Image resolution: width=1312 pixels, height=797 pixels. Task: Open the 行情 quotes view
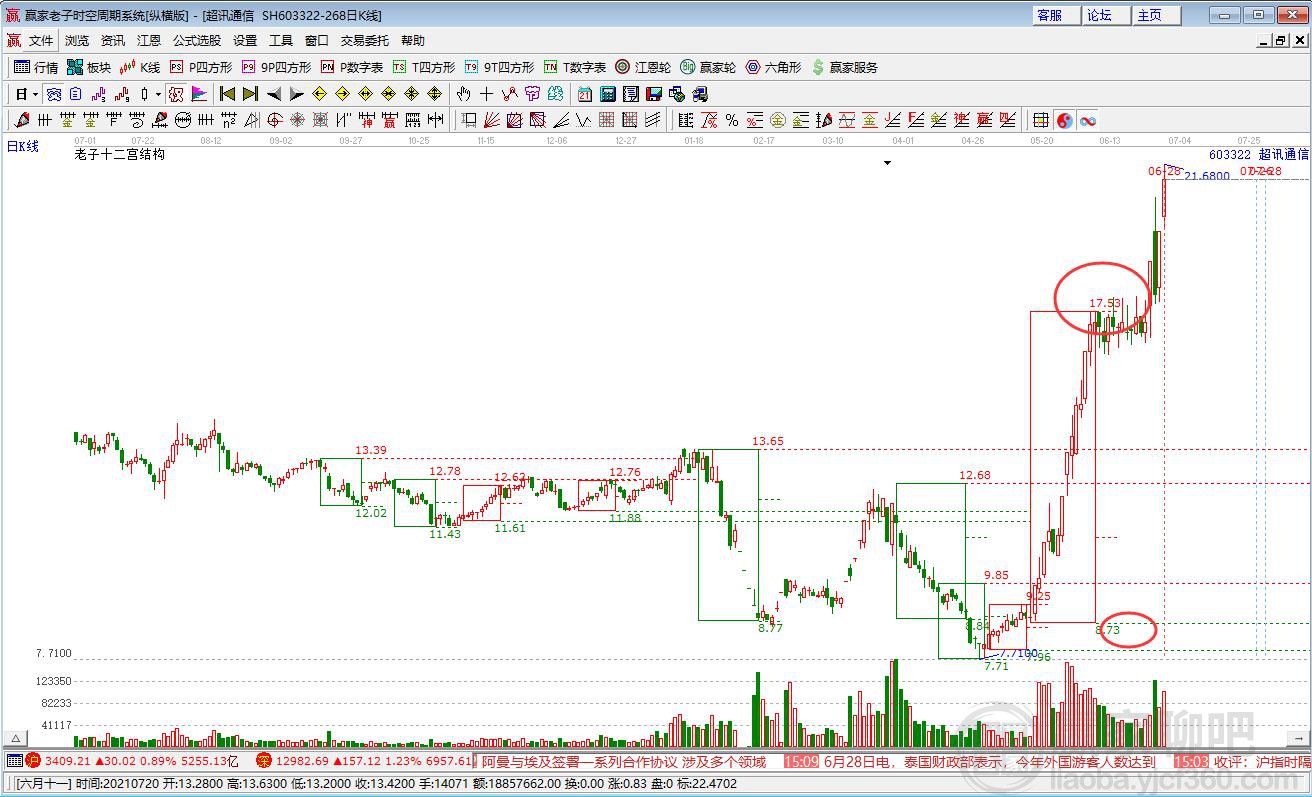point(36,67)
